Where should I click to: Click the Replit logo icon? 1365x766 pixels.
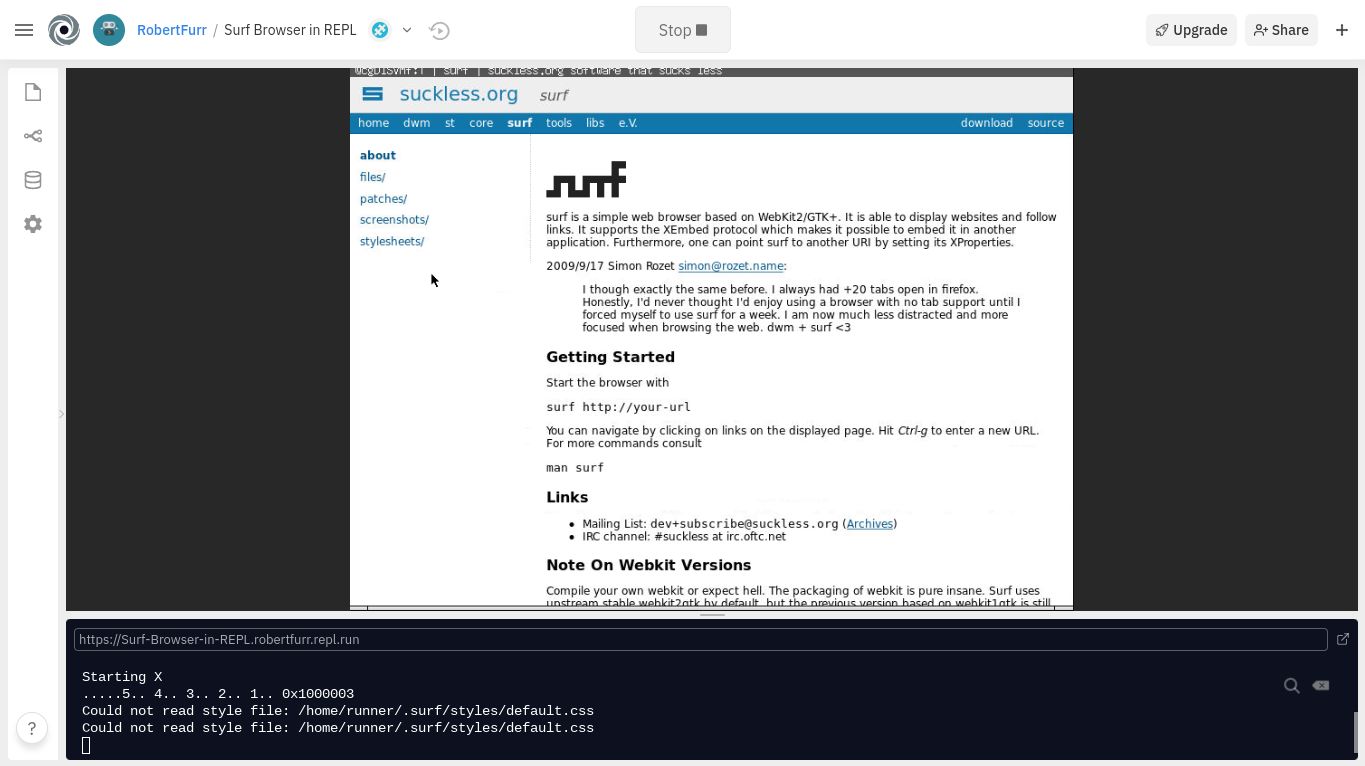pyautogui.click(x=64, y=30)
